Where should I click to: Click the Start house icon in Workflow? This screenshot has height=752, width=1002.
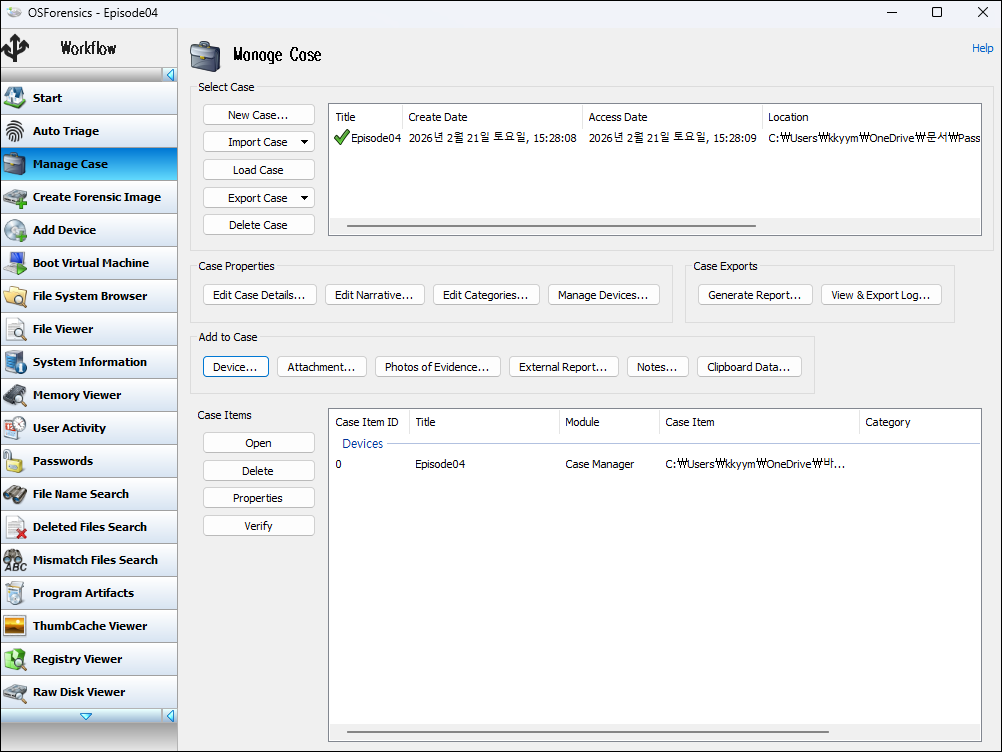(x=15, y=98)
